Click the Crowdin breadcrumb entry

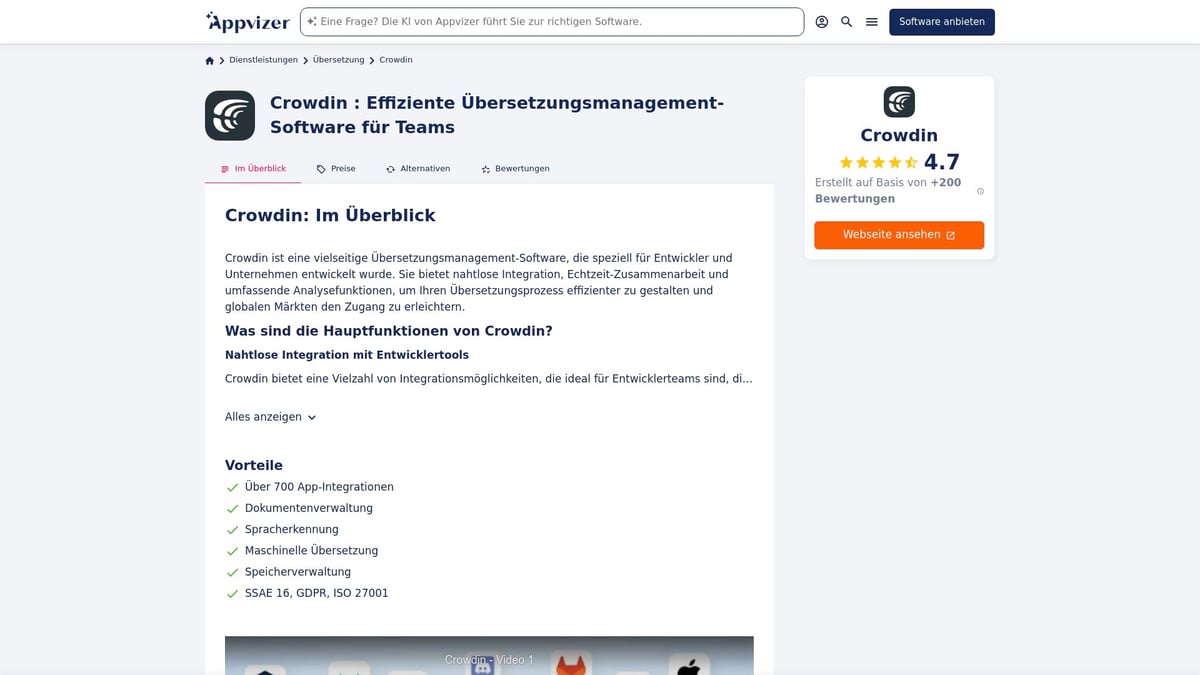pos(396,60)
